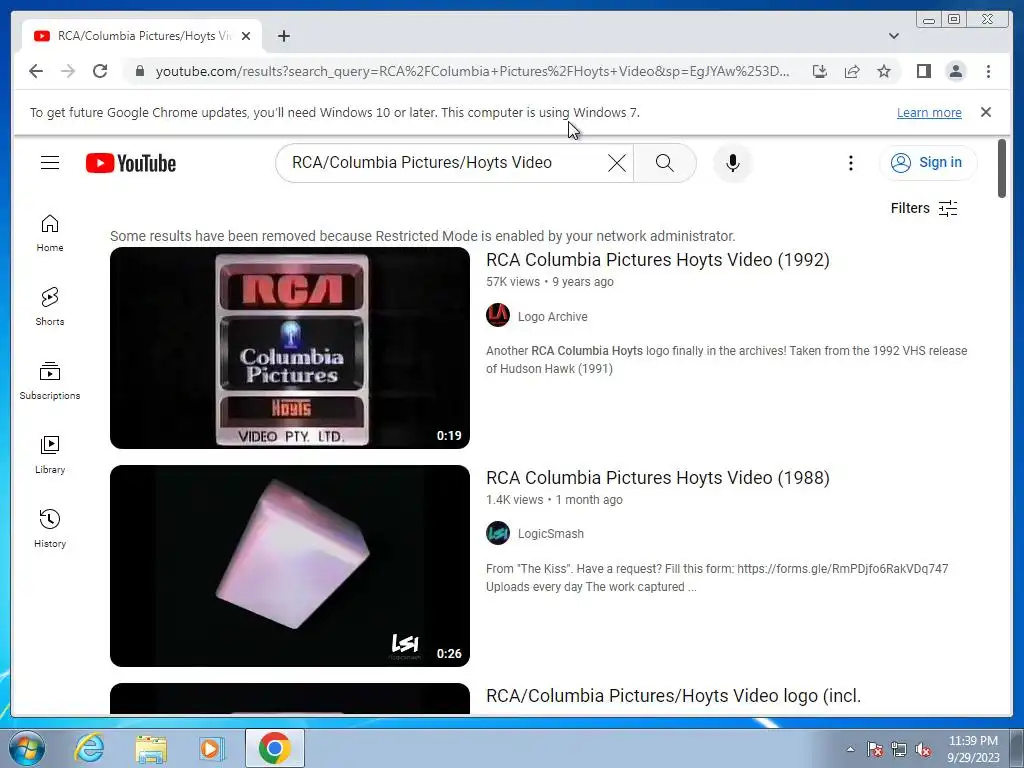Open Chrome three-dot menu
The width and height of the screenshot is (1024, 768).
(x=988, y=71)
